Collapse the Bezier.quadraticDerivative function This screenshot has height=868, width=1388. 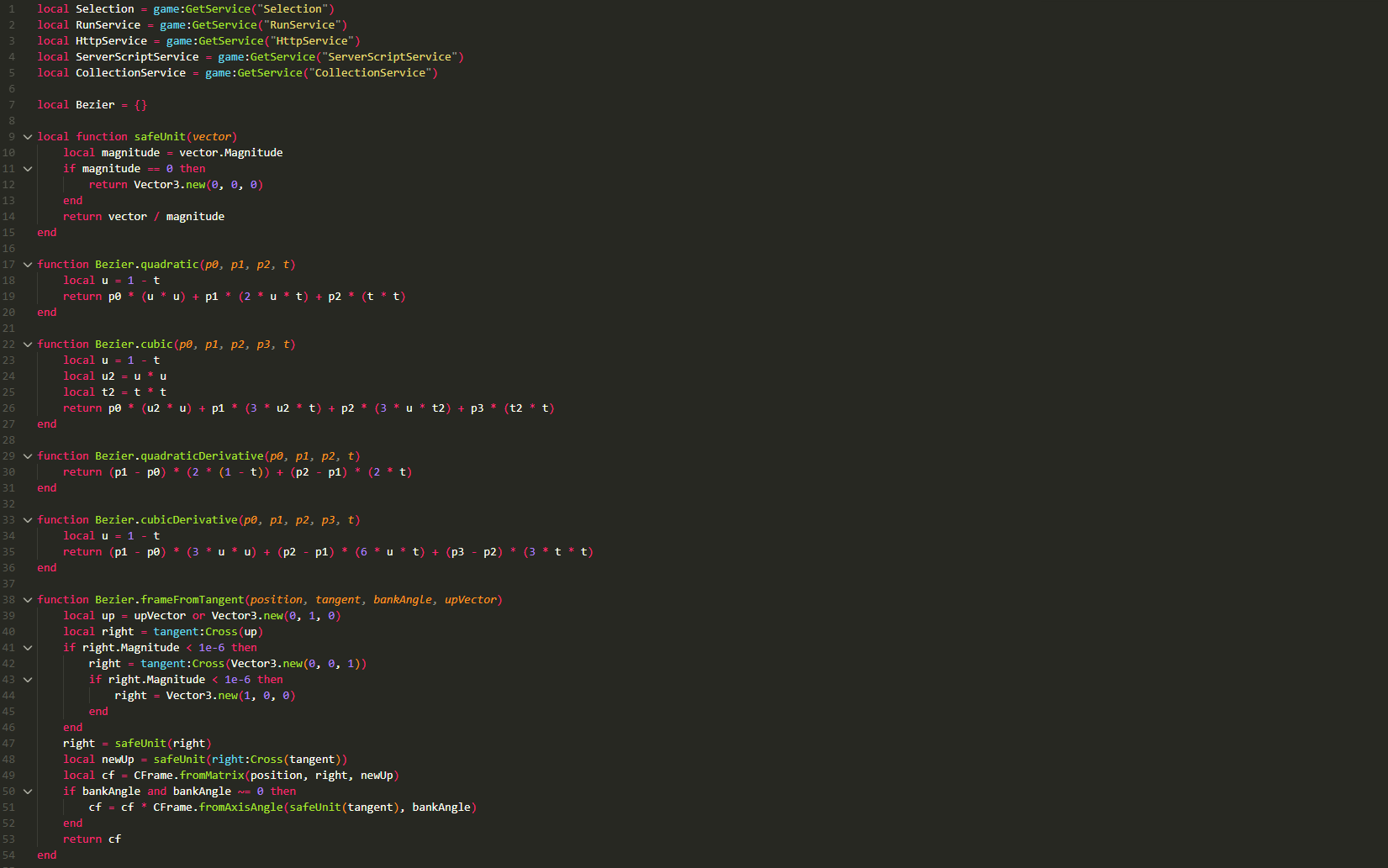point(28,455)
